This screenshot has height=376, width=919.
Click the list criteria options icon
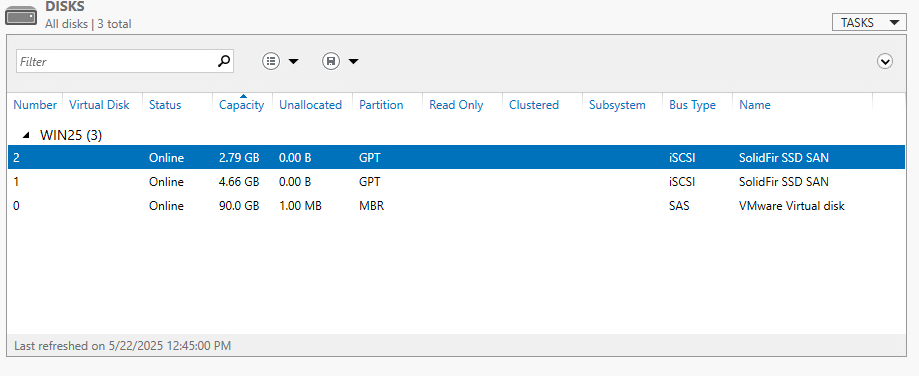click(271, 61)
